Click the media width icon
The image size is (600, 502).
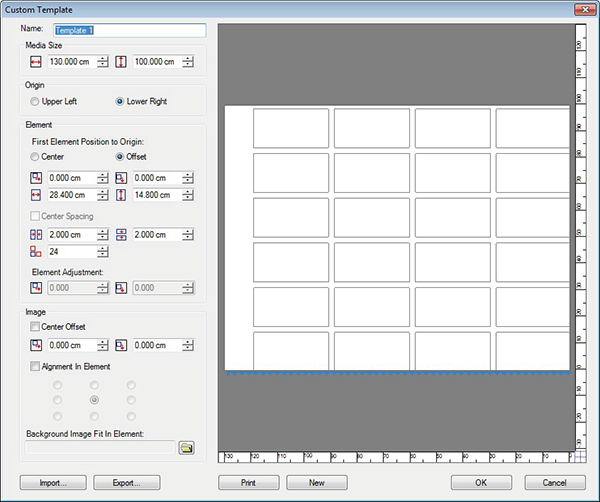click(x=37, y=62)
